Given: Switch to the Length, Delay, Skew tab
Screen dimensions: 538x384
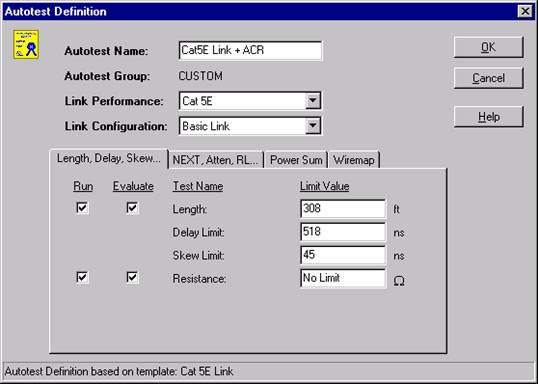Looking at the screenshot, I should pyautogui.click(x=109, y=159).
